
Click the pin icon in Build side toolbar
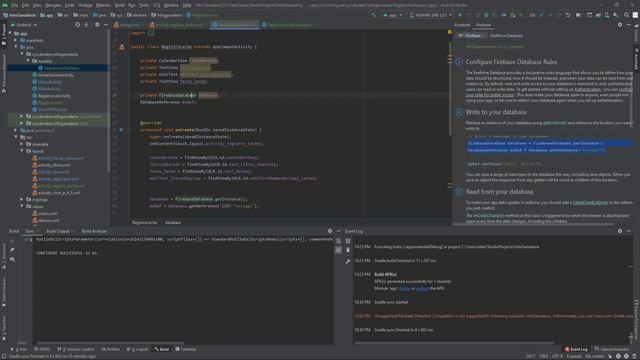(12, 250)
